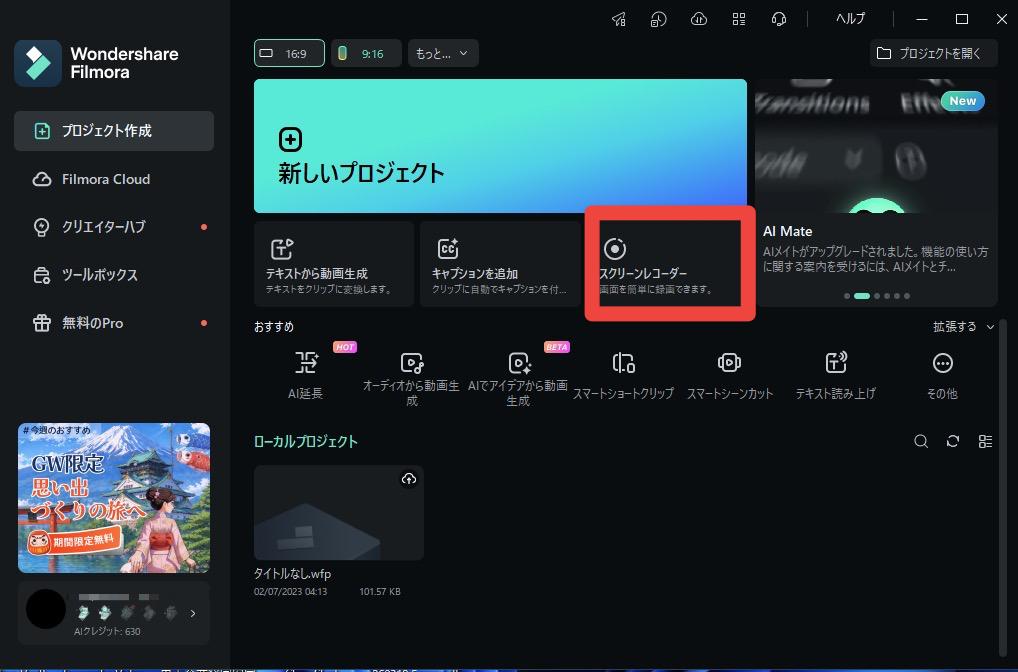Expand the account details chevron

pyautogui.click(x=193, y=613)
